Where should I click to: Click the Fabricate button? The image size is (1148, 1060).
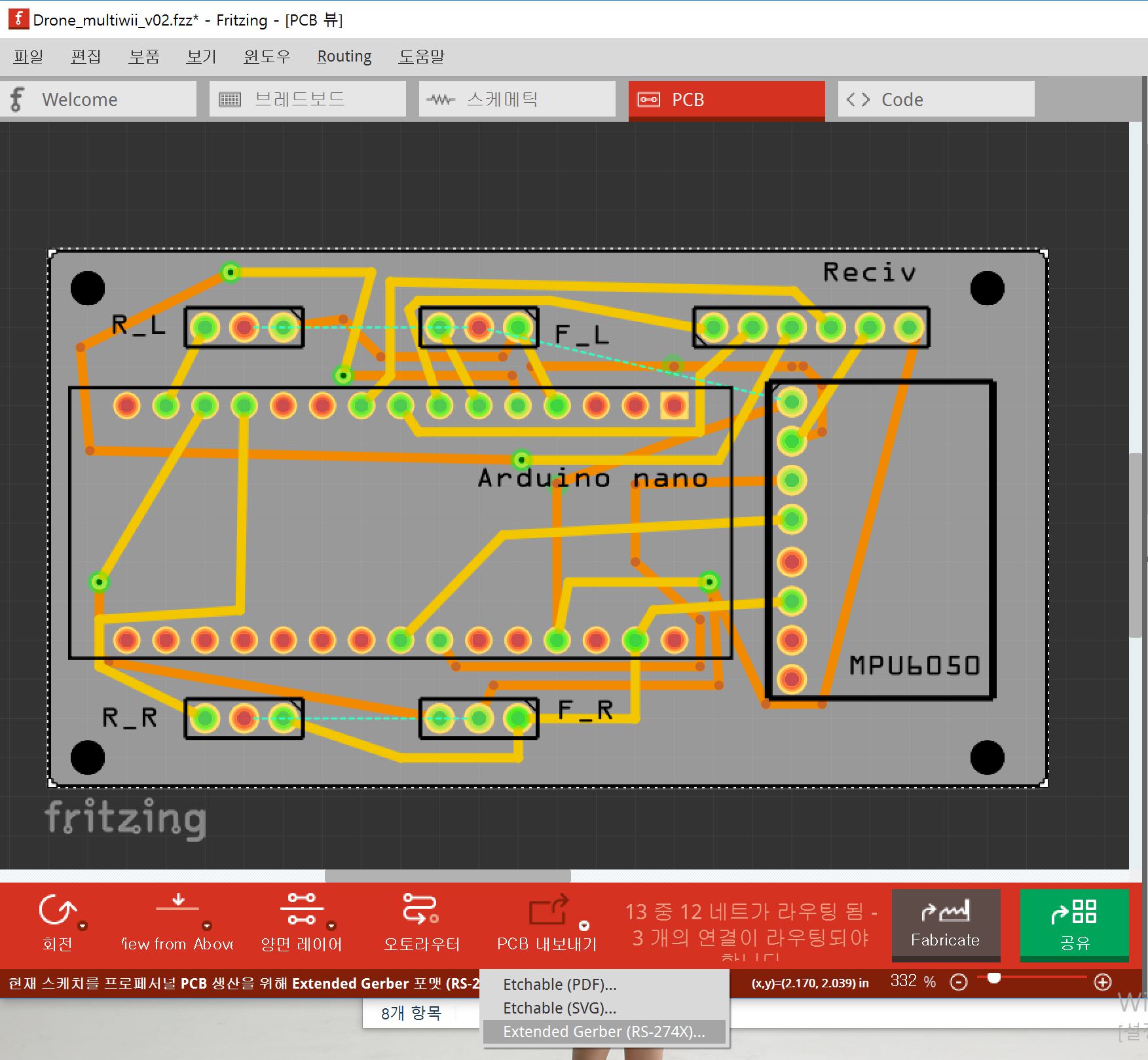click(946, 924)
